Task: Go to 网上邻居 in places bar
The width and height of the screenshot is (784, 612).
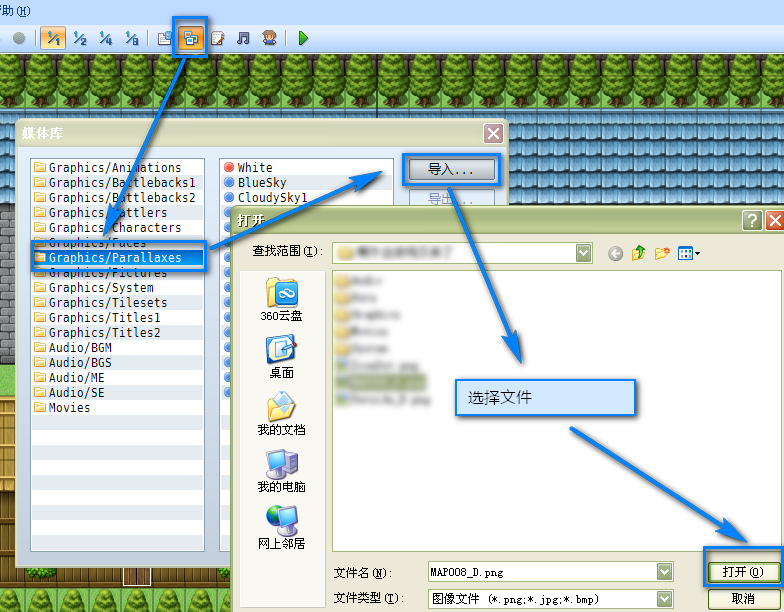Action: (281, 528)
